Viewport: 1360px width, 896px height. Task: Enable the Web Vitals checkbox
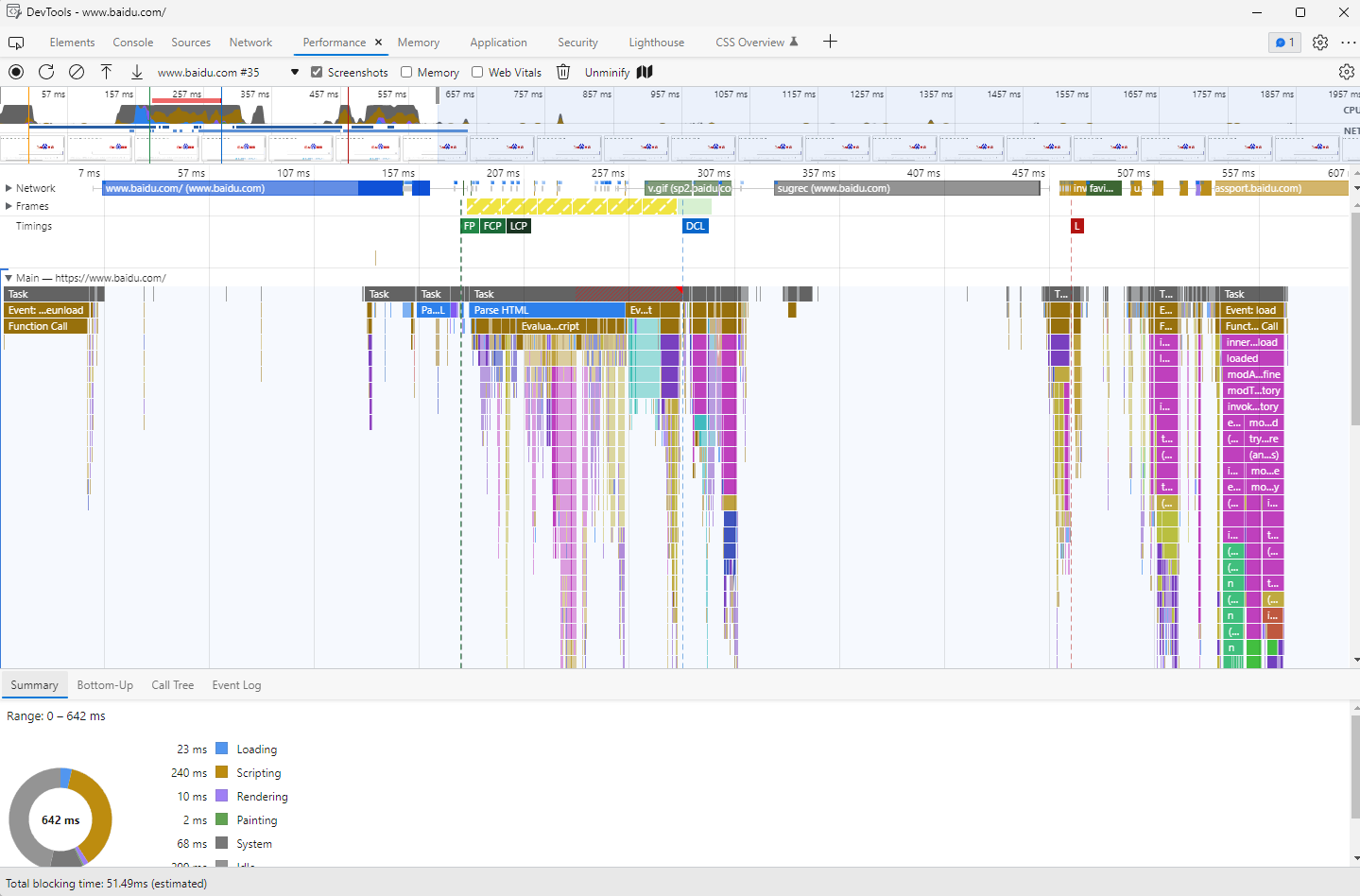pyautogui.click(x=476, y=72)
